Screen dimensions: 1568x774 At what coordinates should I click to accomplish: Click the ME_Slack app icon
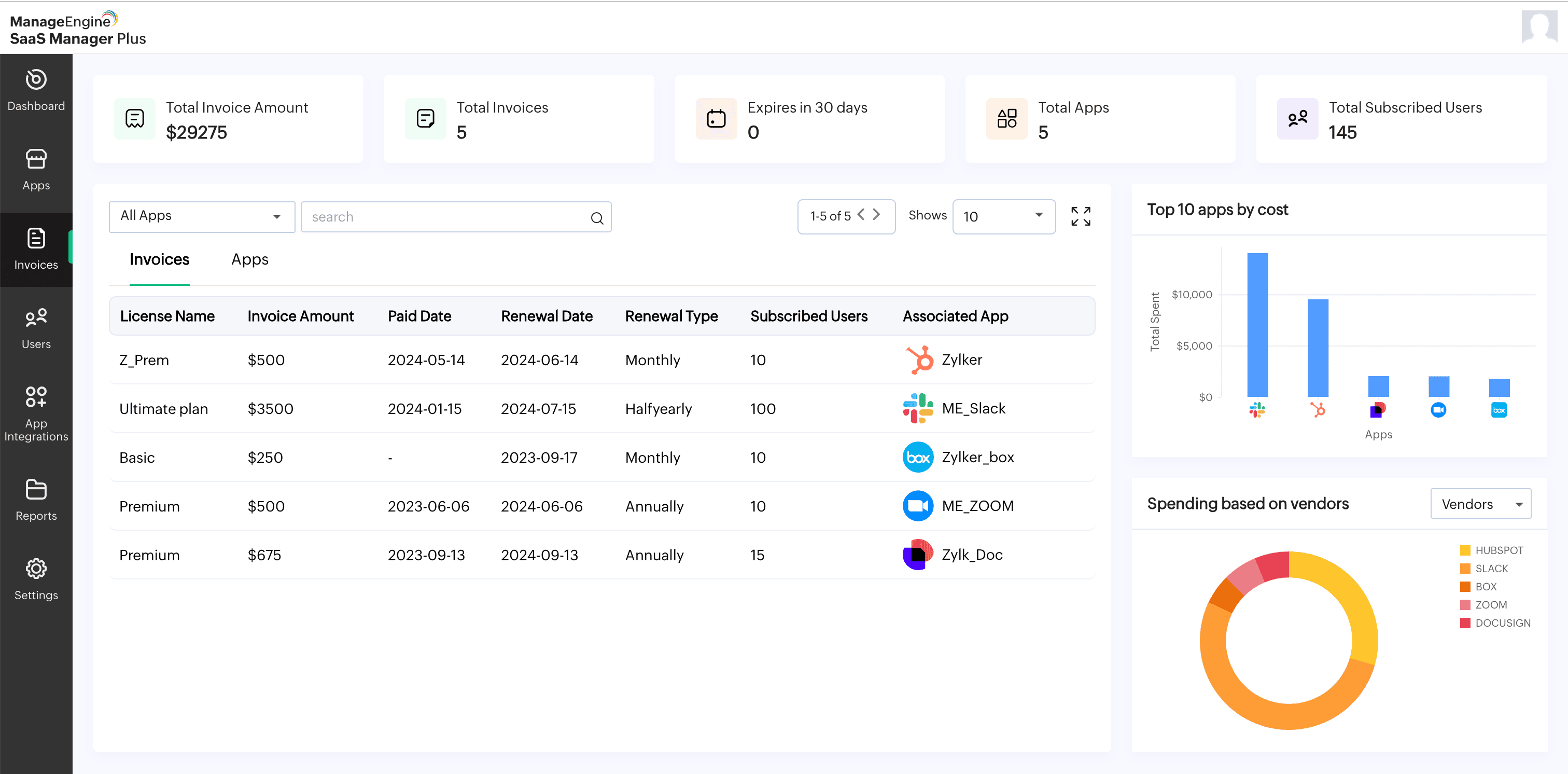pyautogui.click(x=918, y=408)
